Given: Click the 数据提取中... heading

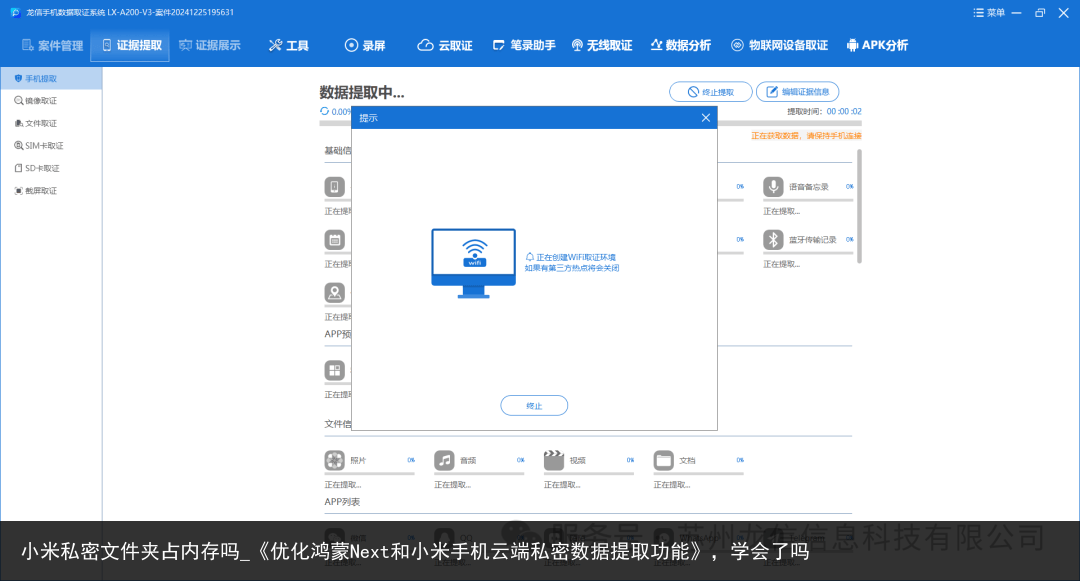Looking at the screenshot, I should 362,92.
